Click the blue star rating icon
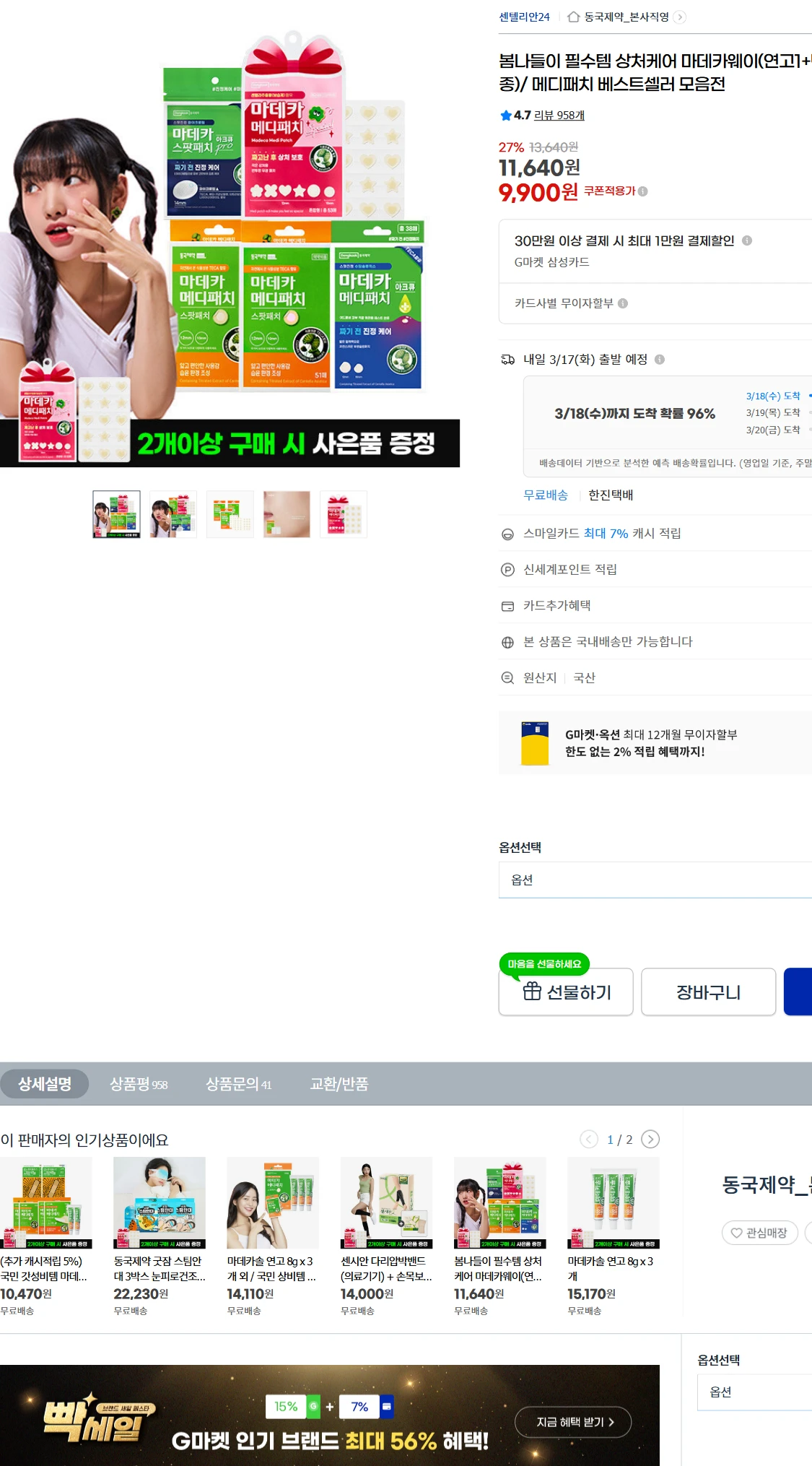The width and height of the screenshot is (812, 1466). (505, 115)
